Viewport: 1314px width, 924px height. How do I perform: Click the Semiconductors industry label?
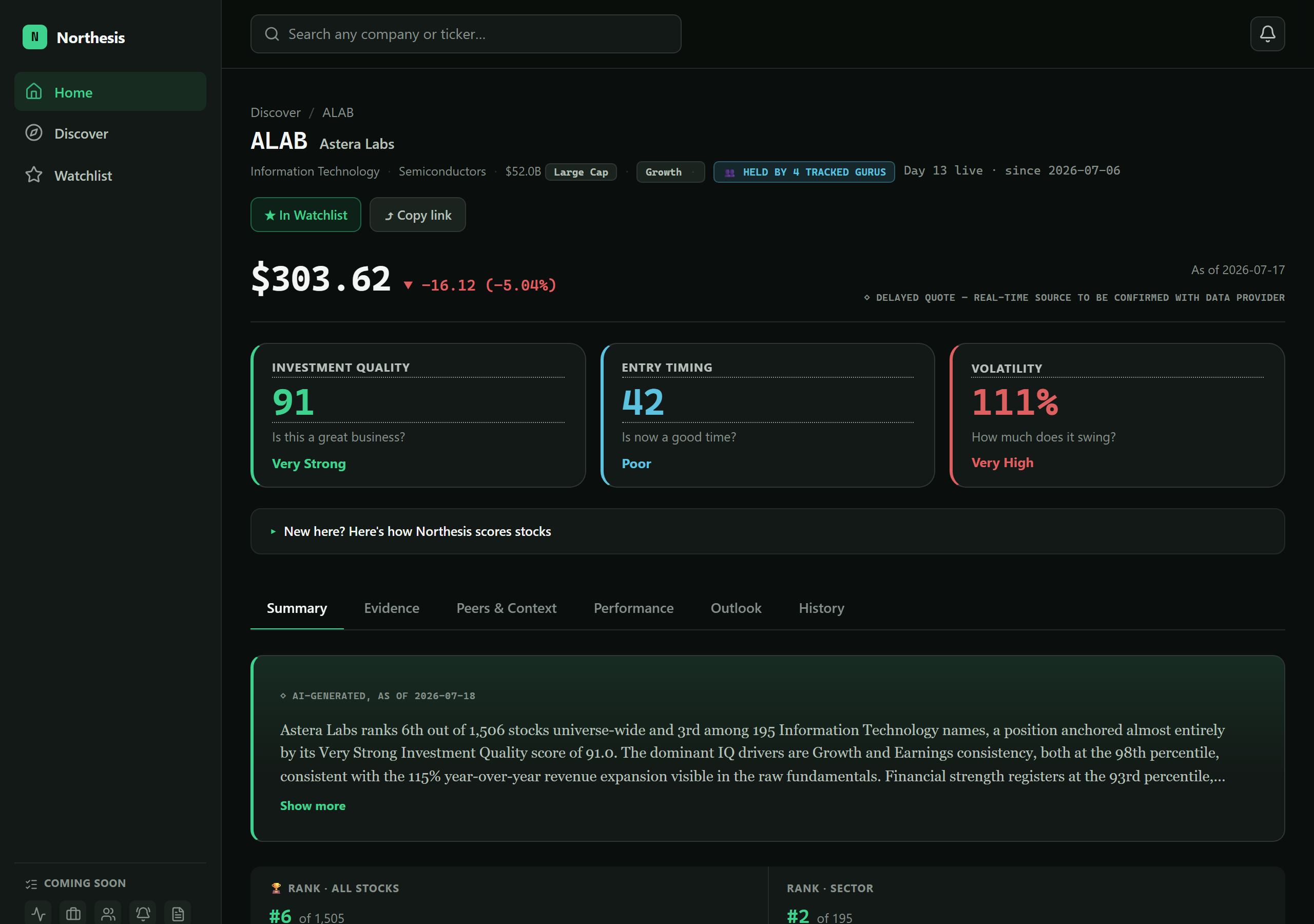pyautogui.click(x=442, y=171)
